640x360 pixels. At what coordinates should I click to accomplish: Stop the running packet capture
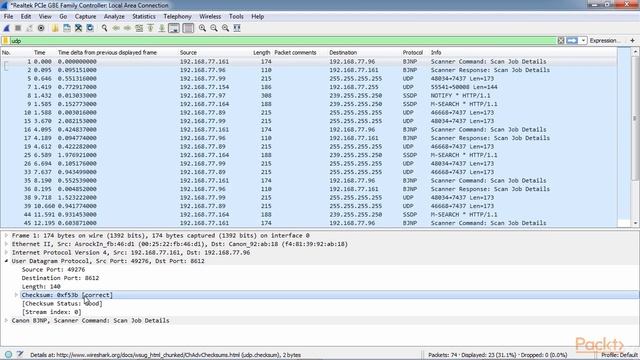point(18,28)
